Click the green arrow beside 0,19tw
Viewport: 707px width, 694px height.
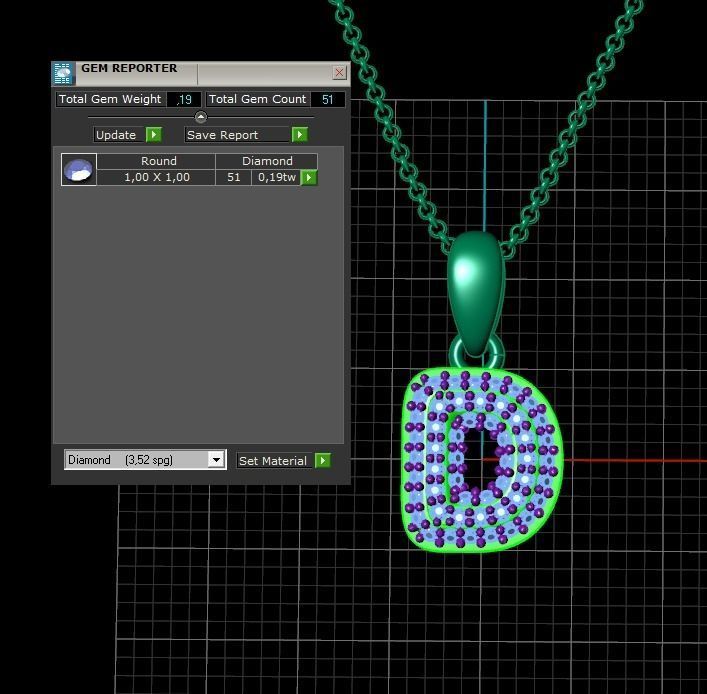(x=309, y=177)
